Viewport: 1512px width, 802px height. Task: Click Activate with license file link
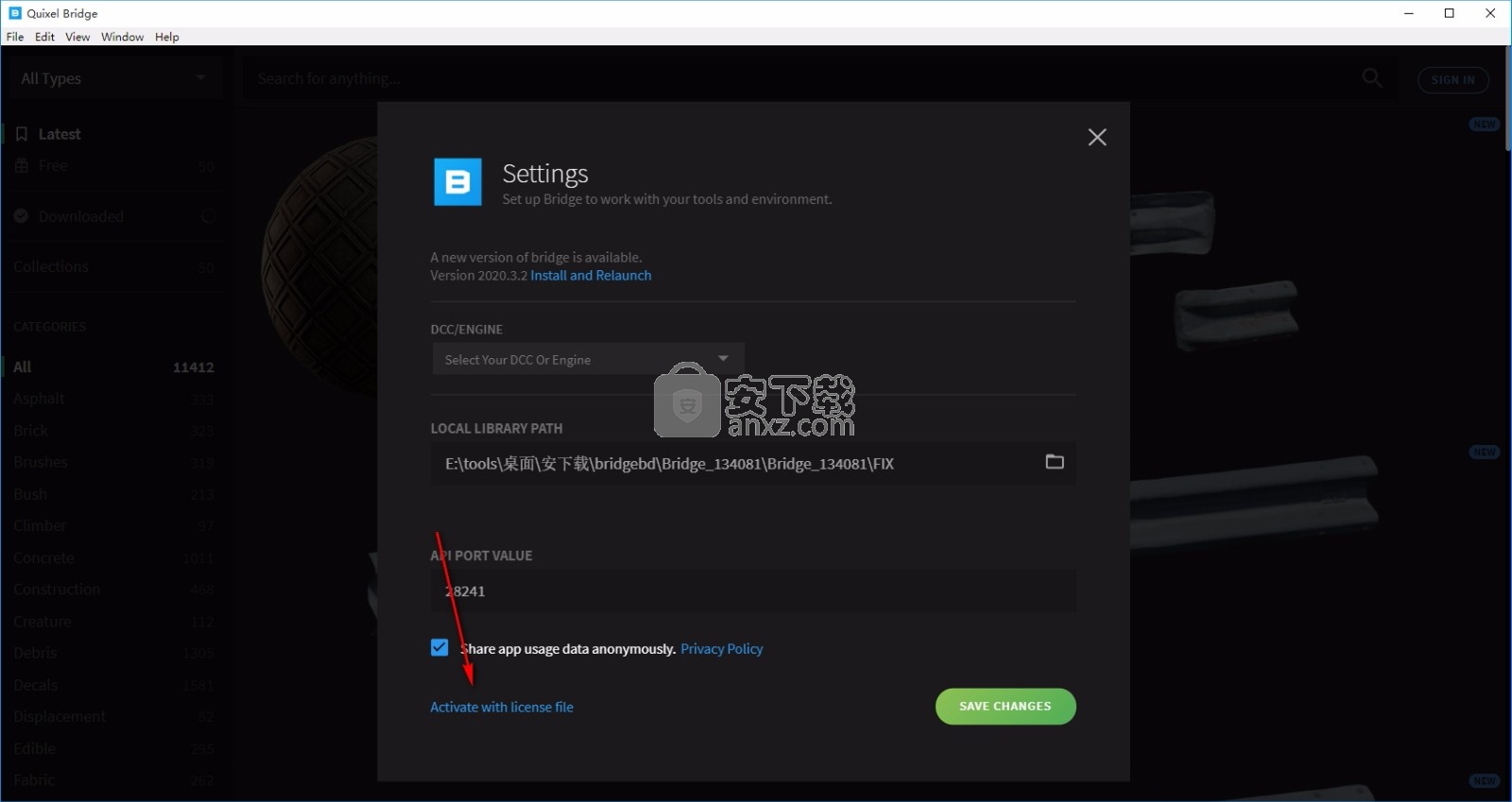click(x=502, y=708)
